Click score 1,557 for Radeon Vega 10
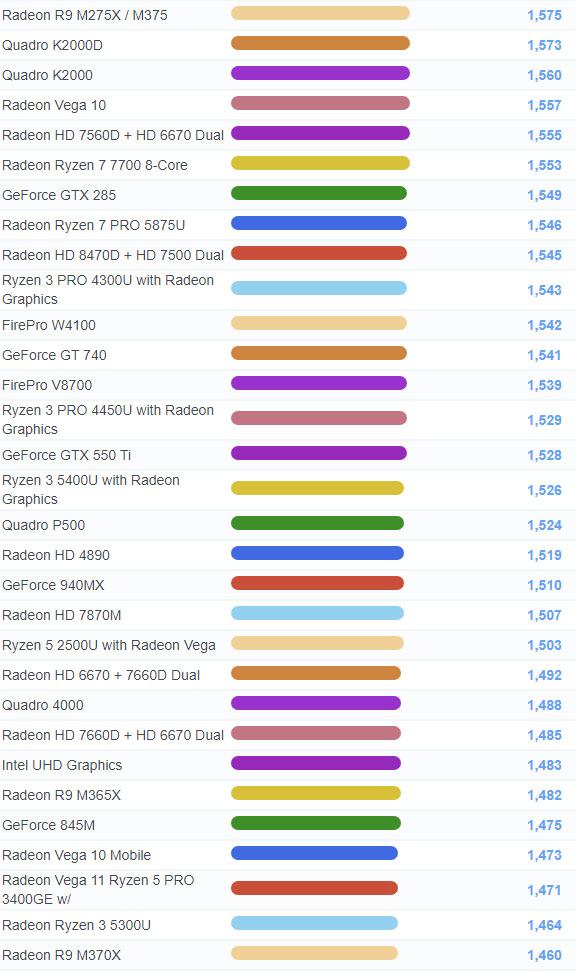This screenshot has width=576, height=974. (544, 106)
